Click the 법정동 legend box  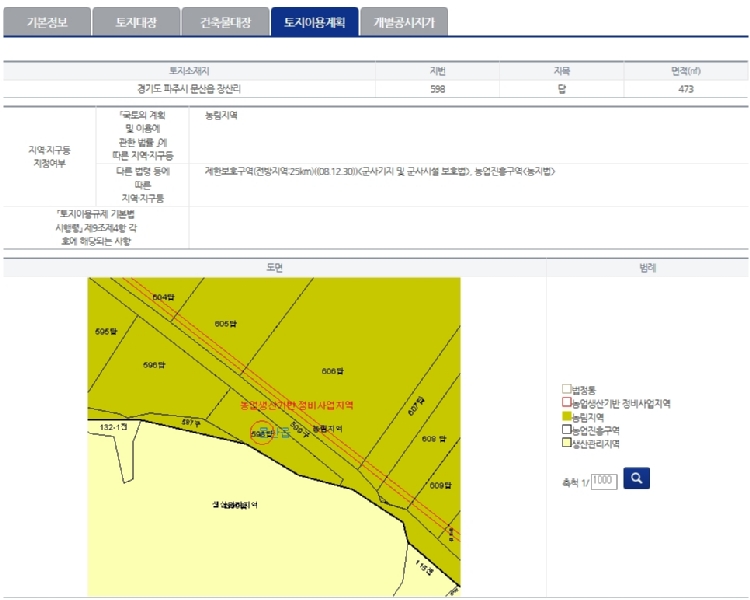click(567, 390)
